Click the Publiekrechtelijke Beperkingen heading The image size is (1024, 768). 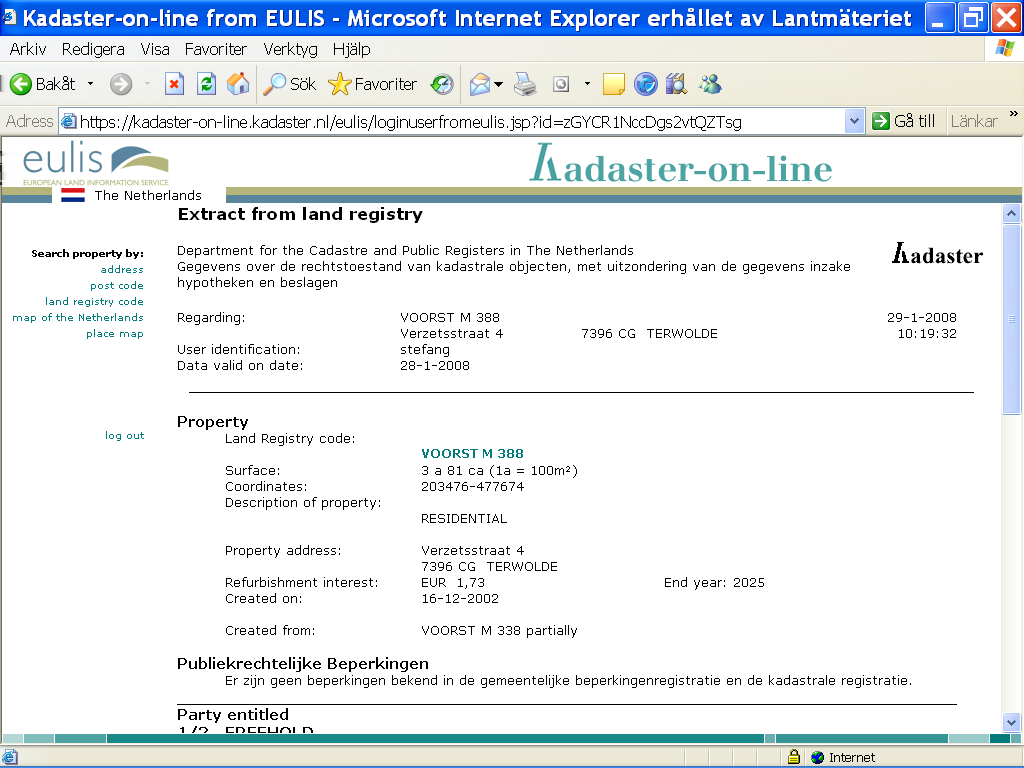[x=302, y=664]
